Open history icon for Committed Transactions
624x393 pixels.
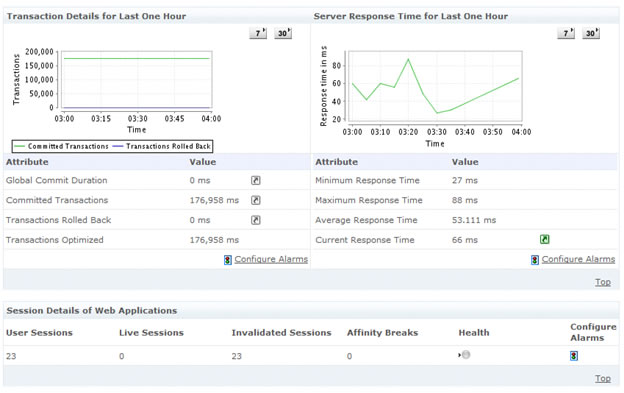(x=255, y=200)
